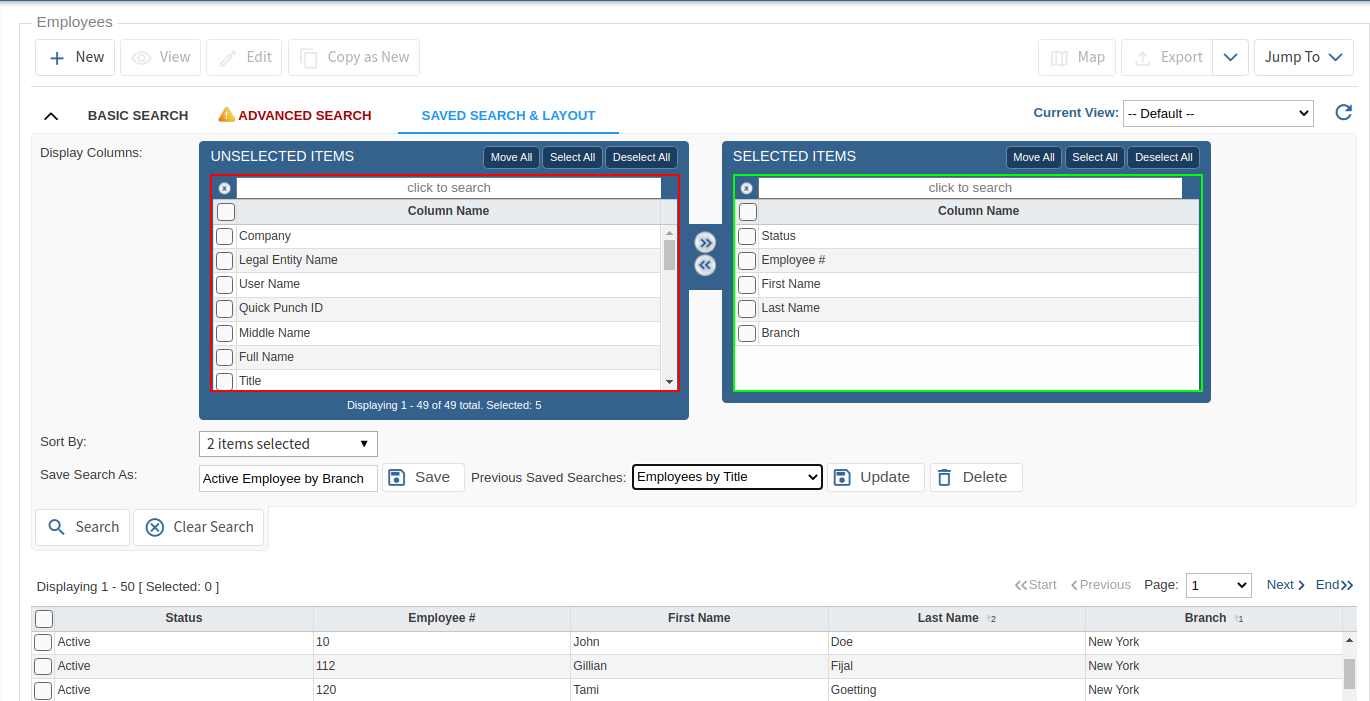The image size is (1370, 701).
Task: Check the Company column checkbox
Action: [225, 236]
